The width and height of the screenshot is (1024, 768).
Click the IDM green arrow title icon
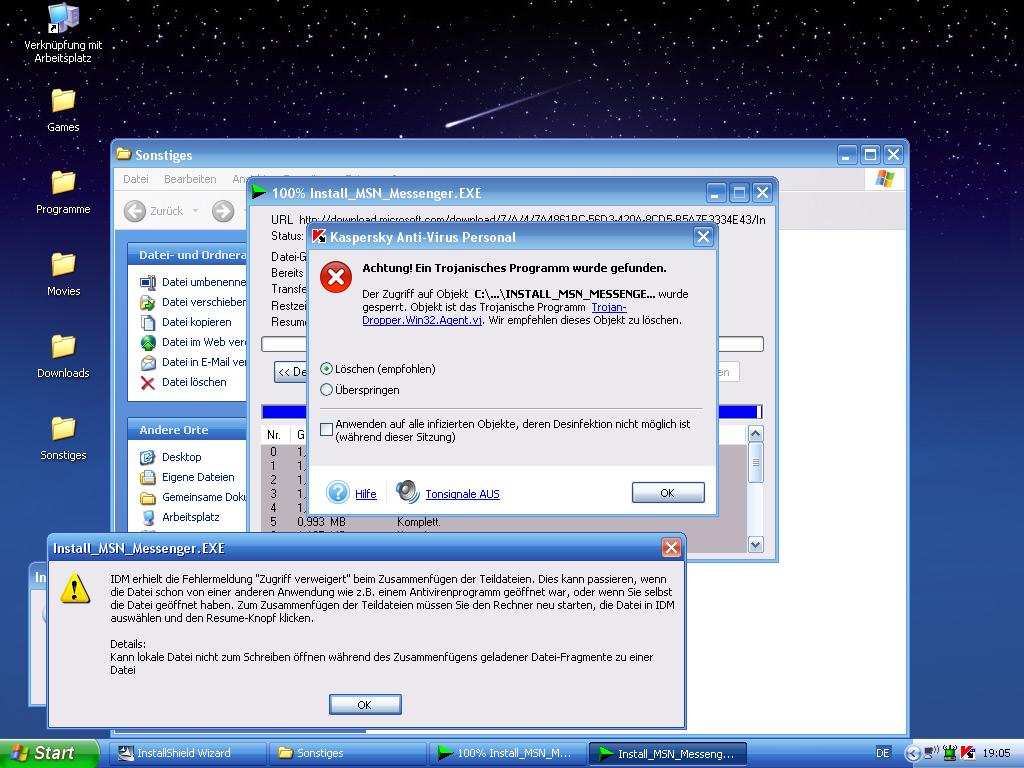coord(259,192)
